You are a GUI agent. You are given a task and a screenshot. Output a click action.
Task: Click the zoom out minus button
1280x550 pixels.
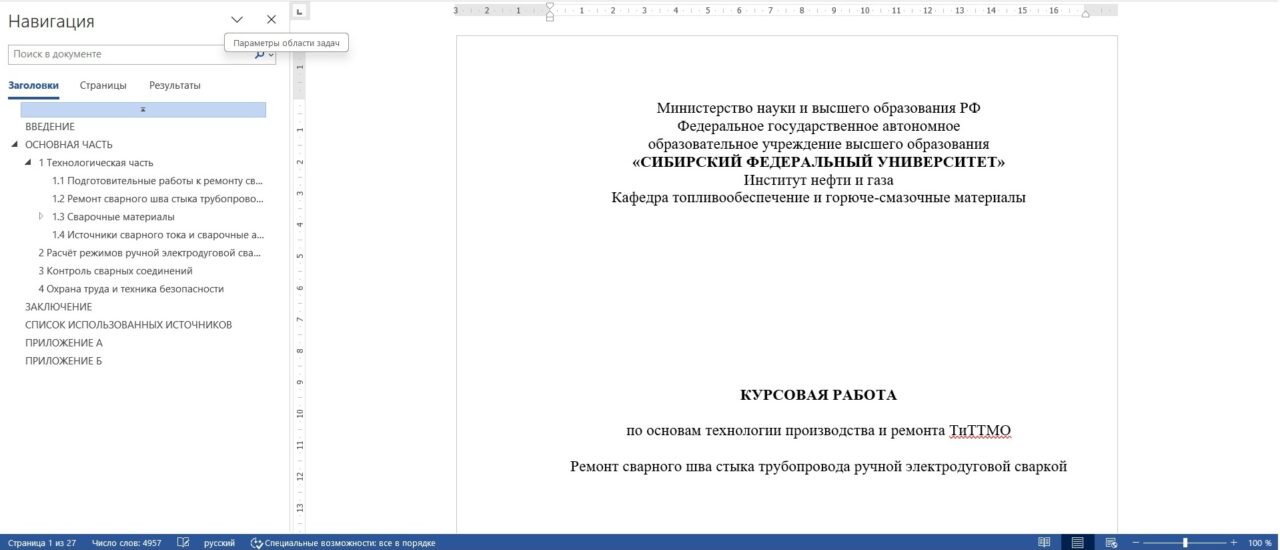pos(1137,543)
